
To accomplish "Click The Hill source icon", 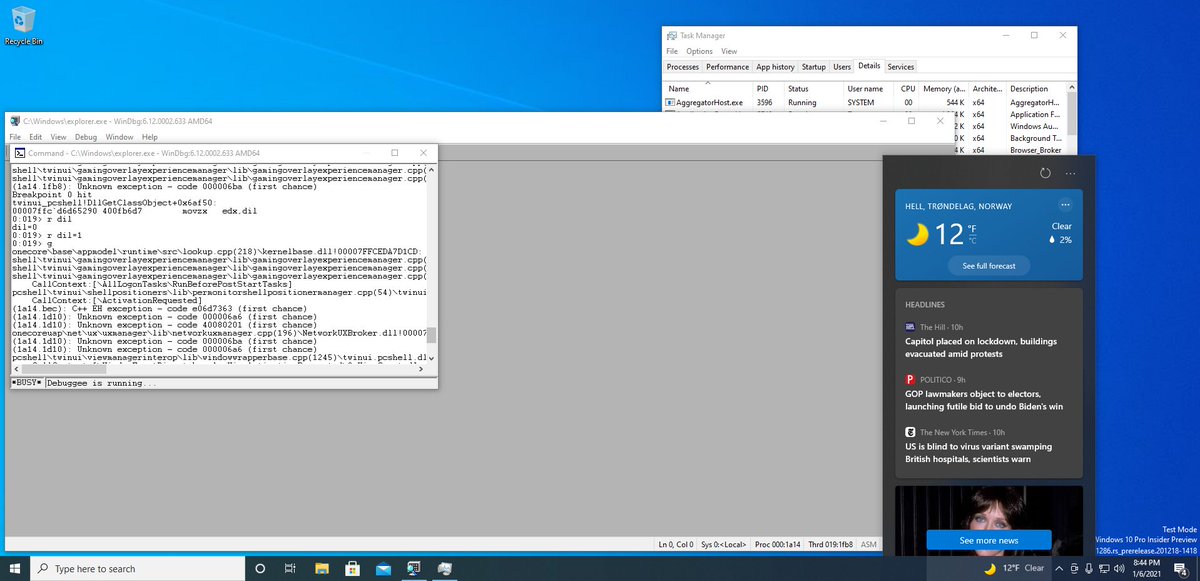I will coord(910,327).
